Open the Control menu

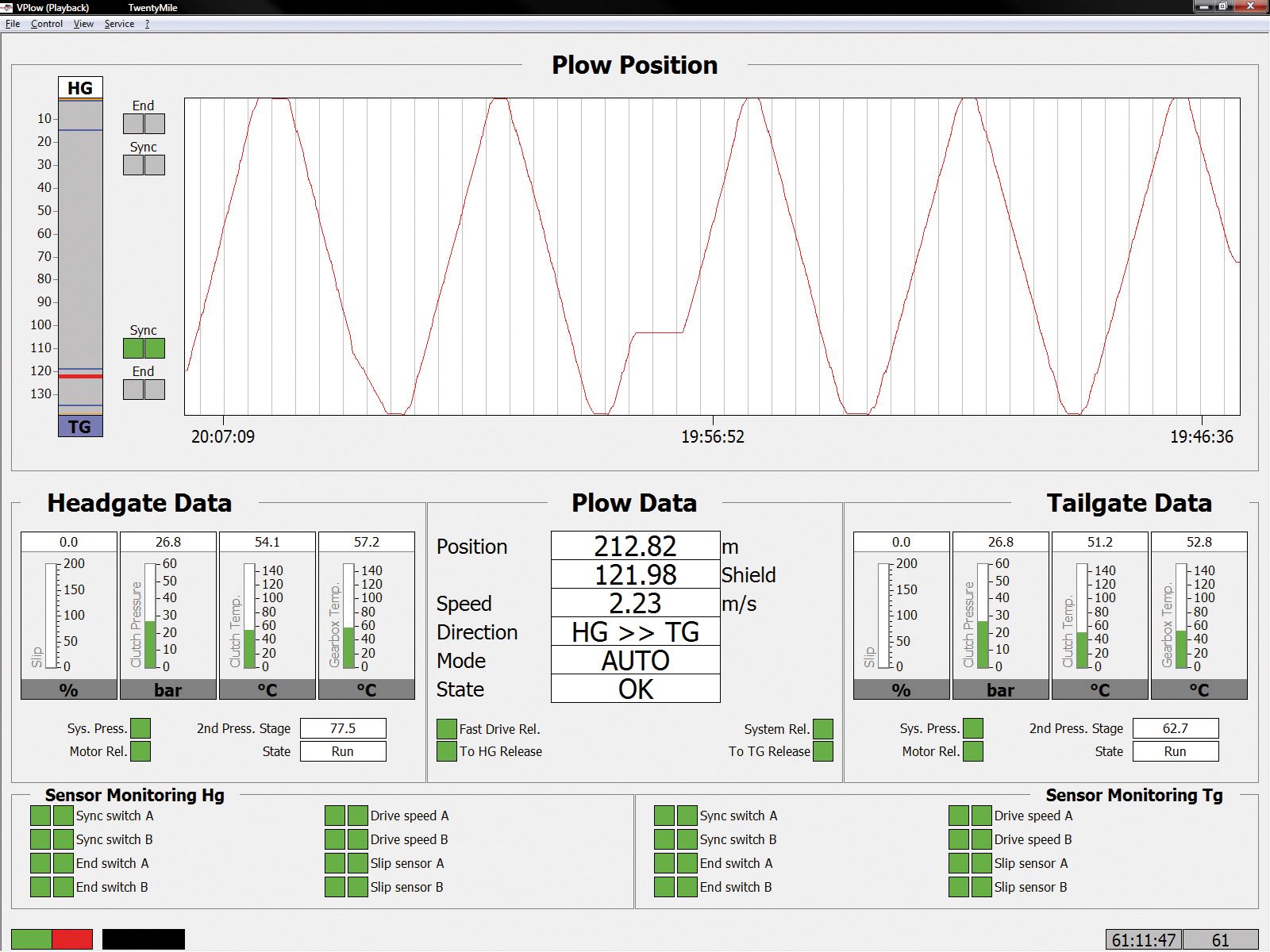(47, 24)
